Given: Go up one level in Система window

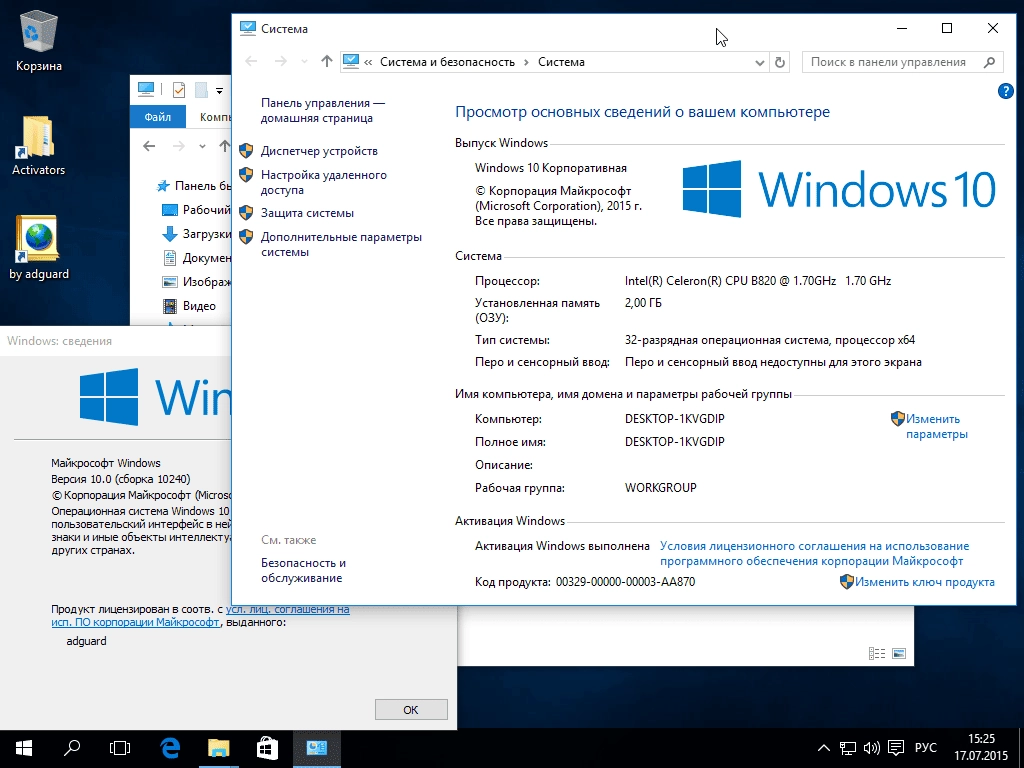Looking at the screenshot, I should [327, 61].
